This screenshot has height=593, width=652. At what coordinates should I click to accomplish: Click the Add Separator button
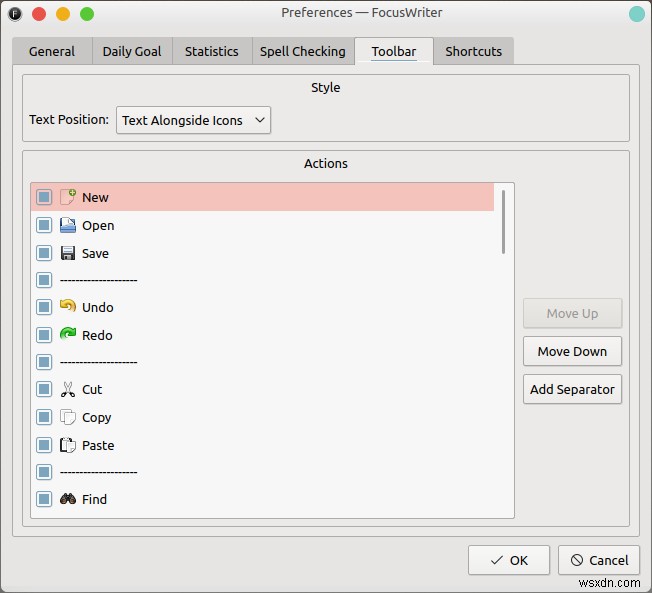pos(573,389)
